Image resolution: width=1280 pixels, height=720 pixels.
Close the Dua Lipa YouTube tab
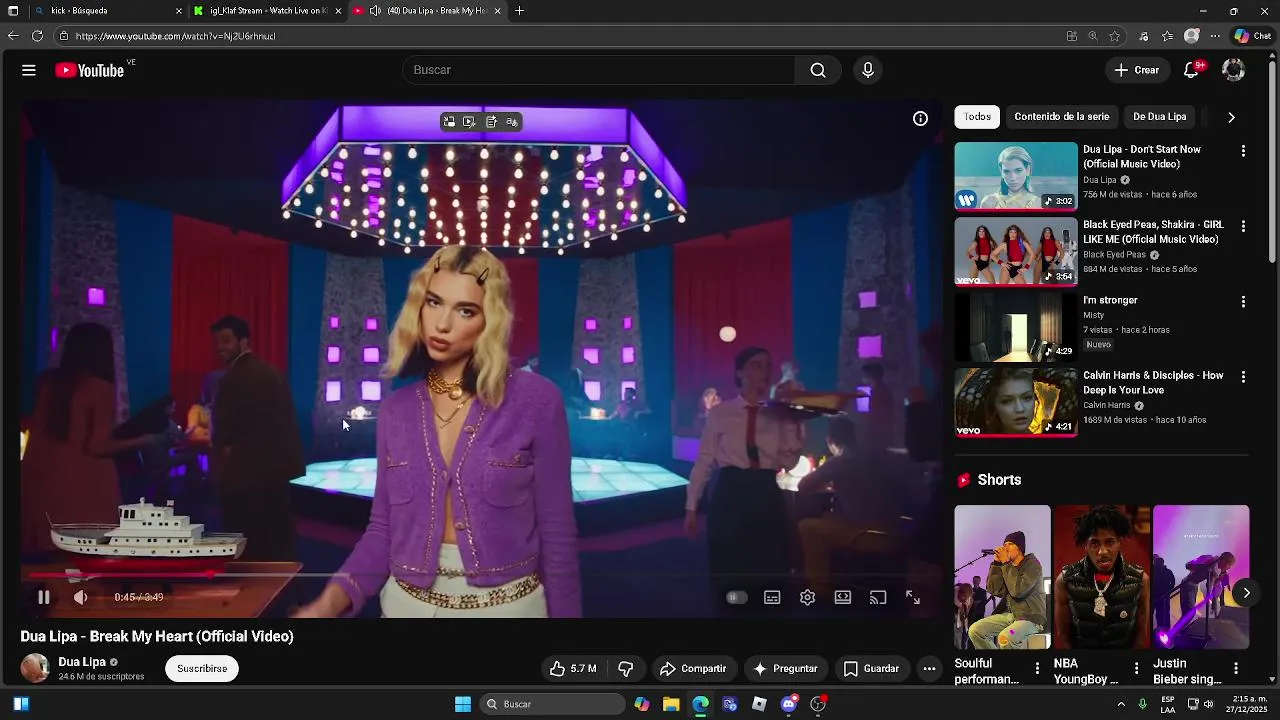[497, 11]
